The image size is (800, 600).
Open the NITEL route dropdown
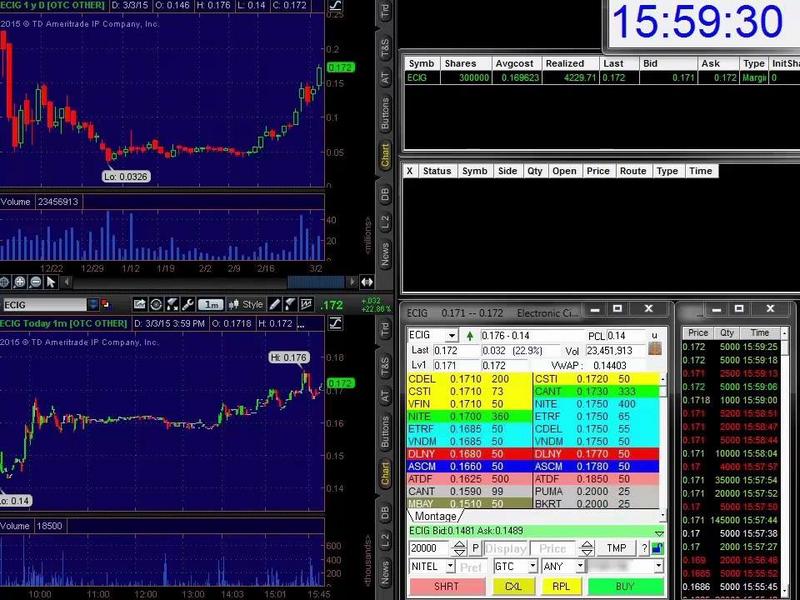450,566
